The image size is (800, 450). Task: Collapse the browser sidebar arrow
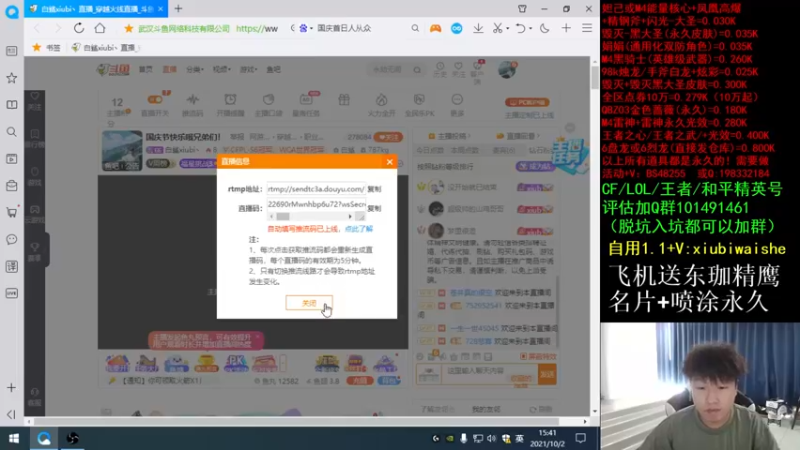[12, 414]
